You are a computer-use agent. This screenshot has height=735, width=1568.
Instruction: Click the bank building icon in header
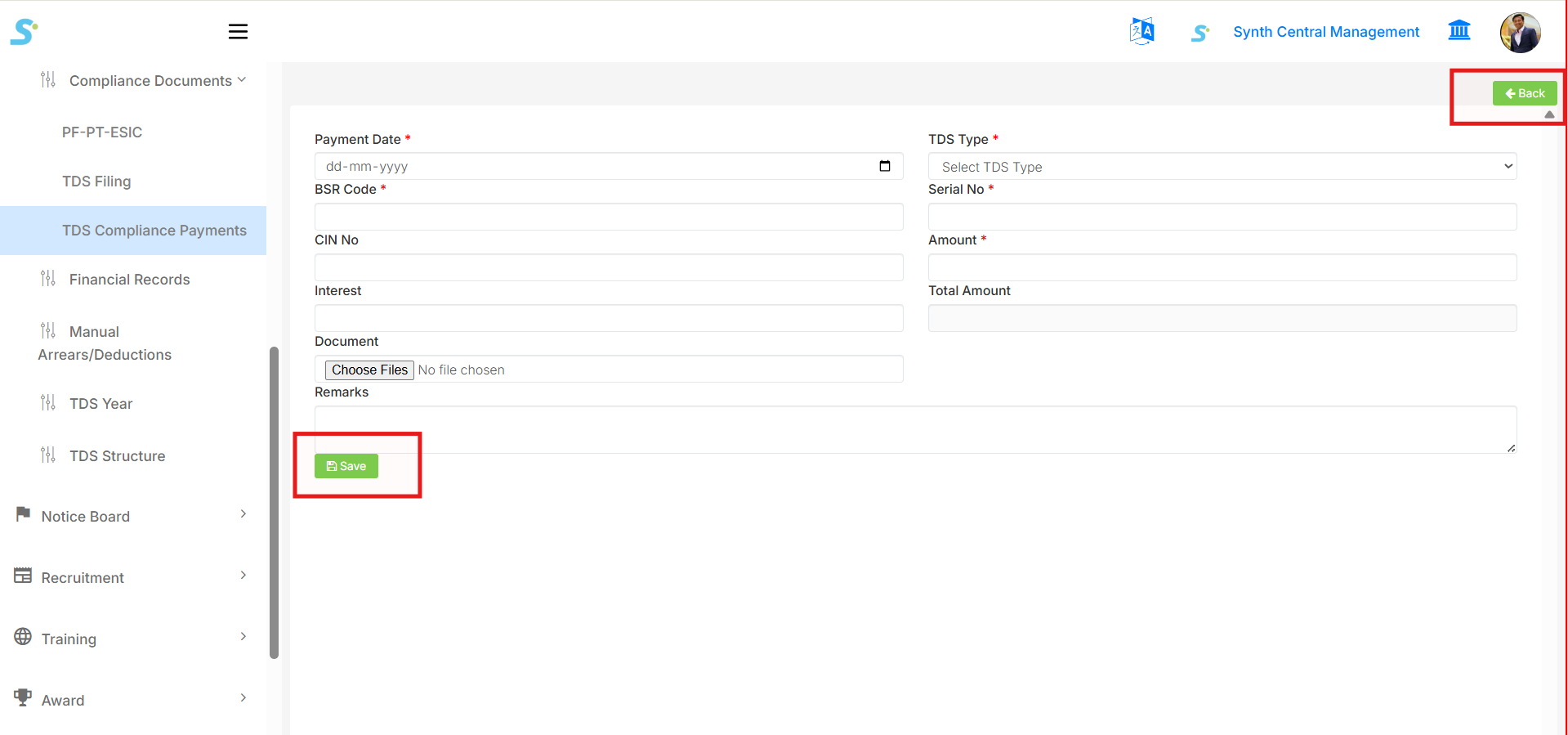(1459, 31)
